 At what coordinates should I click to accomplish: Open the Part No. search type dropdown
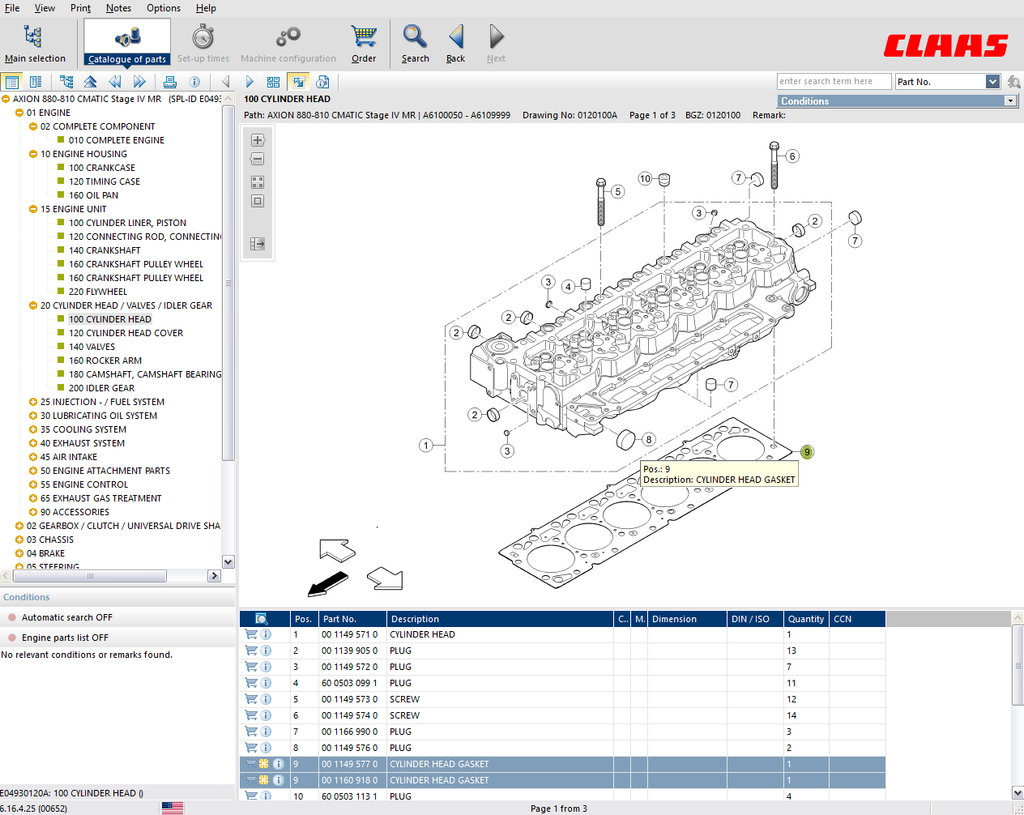tap(993, 82)
